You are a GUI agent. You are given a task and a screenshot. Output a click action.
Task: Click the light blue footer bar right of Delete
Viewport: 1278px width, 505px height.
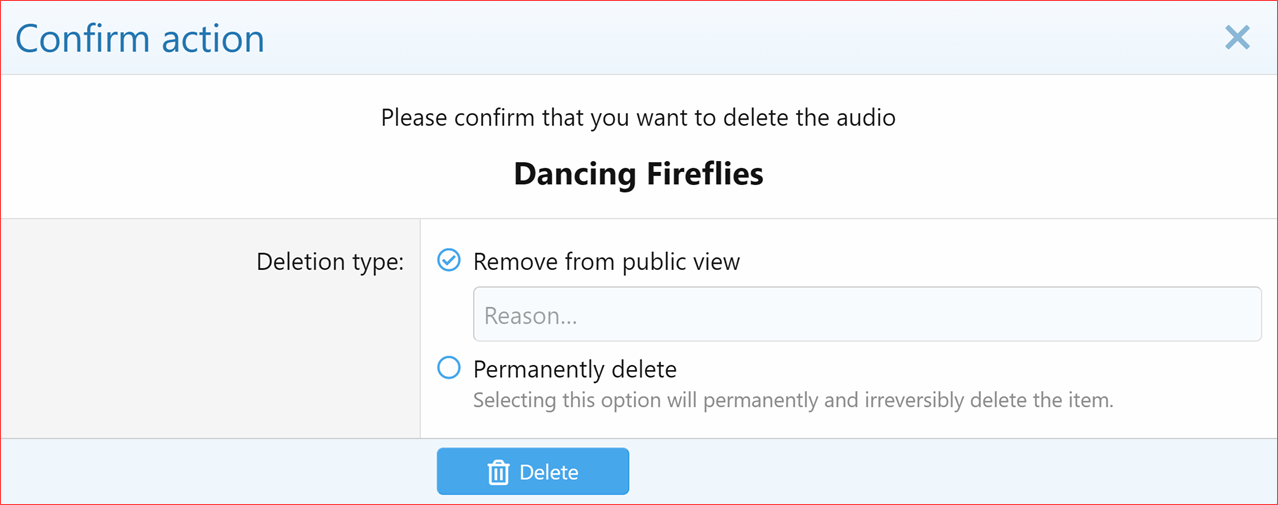(x=950, y=471)
